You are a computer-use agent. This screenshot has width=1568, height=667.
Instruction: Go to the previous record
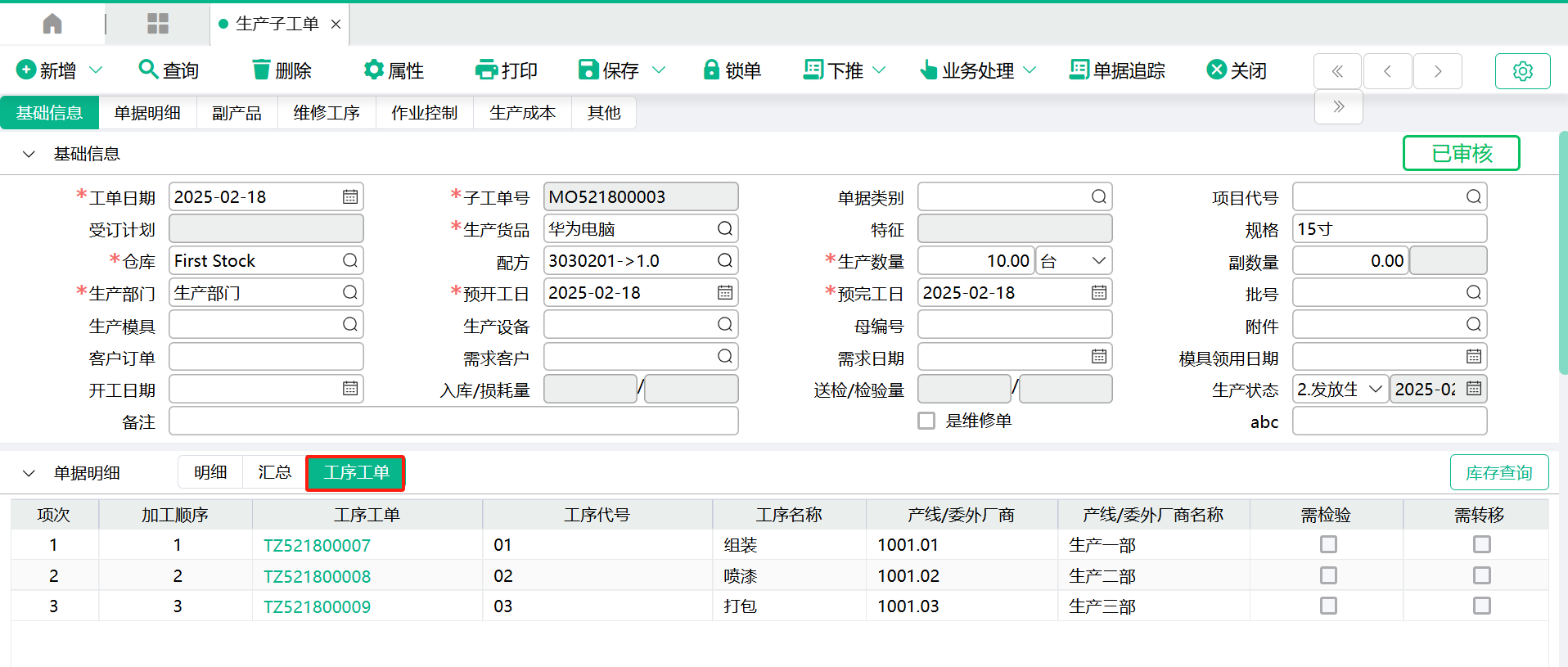point(1387,71)
